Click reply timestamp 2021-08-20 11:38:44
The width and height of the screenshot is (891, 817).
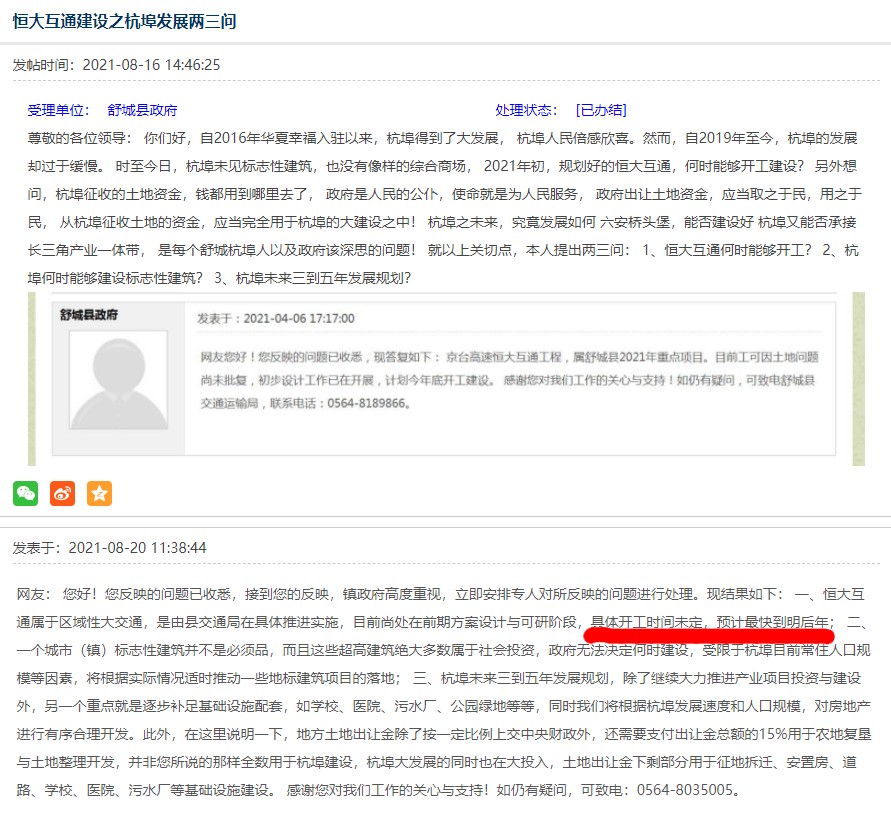[138, 548]
